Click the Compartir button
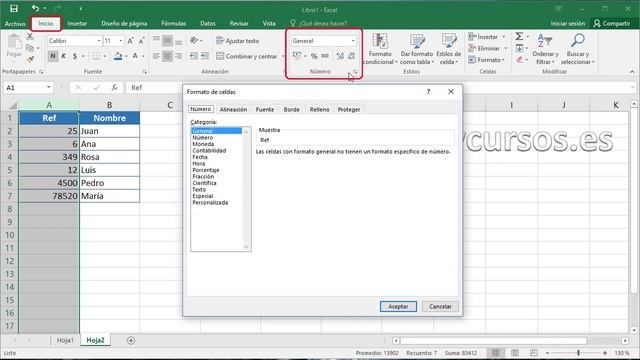The image size is (640, 360). tap(611, 24)
